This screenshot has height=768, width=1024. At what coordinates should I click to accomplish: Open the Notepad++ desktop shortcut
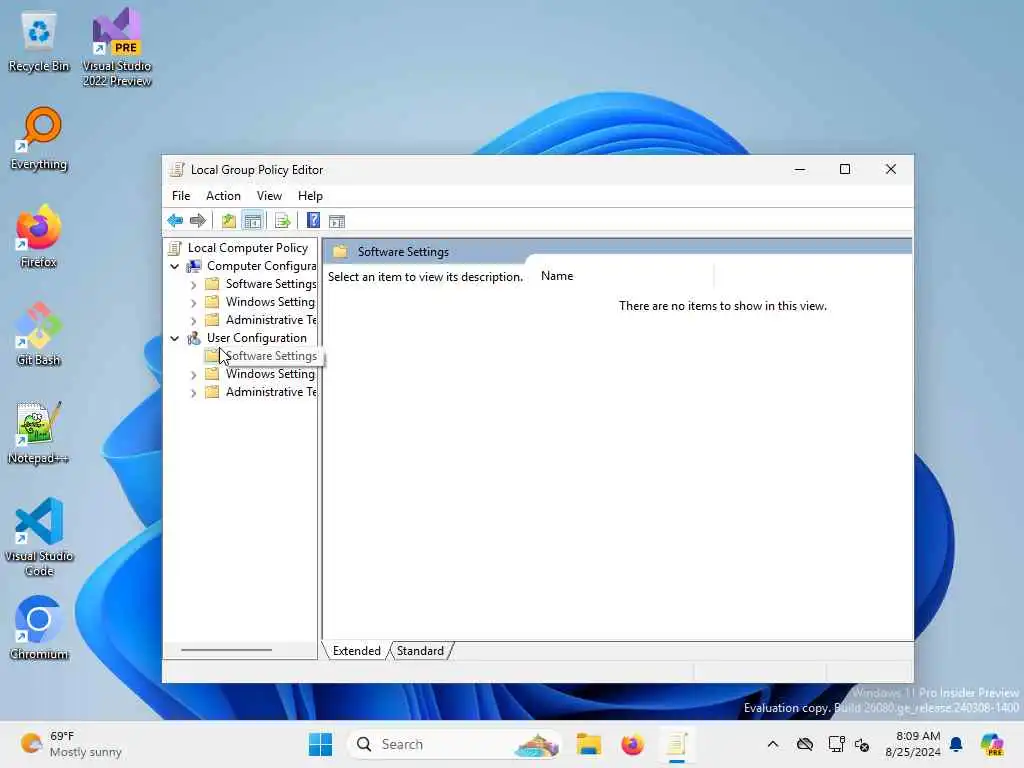(x=39, y=432)
